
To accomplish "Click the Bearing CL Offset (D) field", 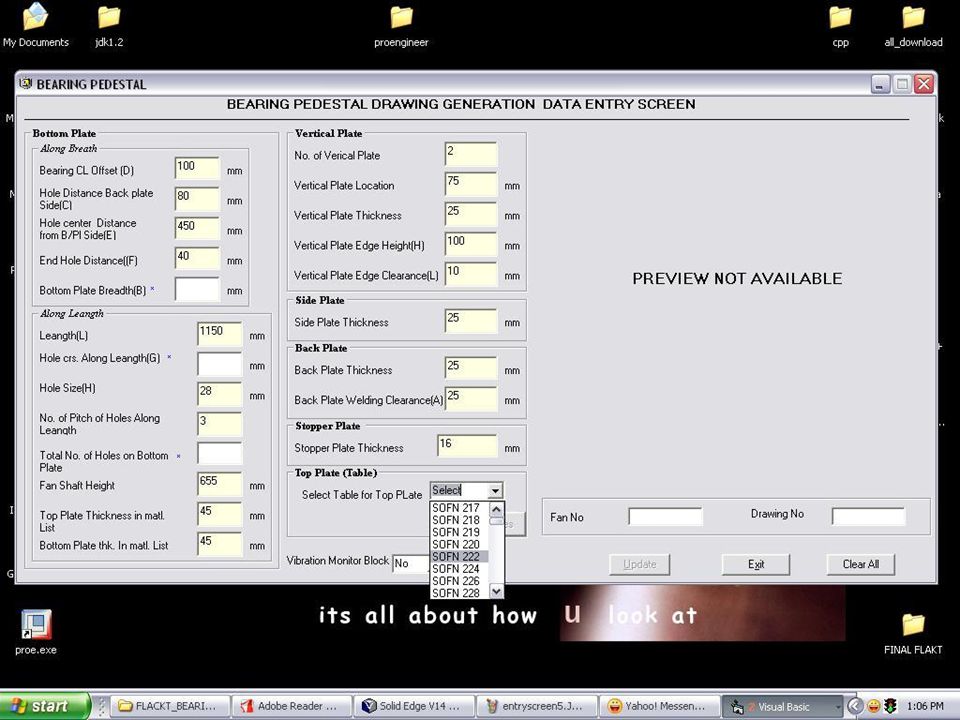I will tap(197, 168).
